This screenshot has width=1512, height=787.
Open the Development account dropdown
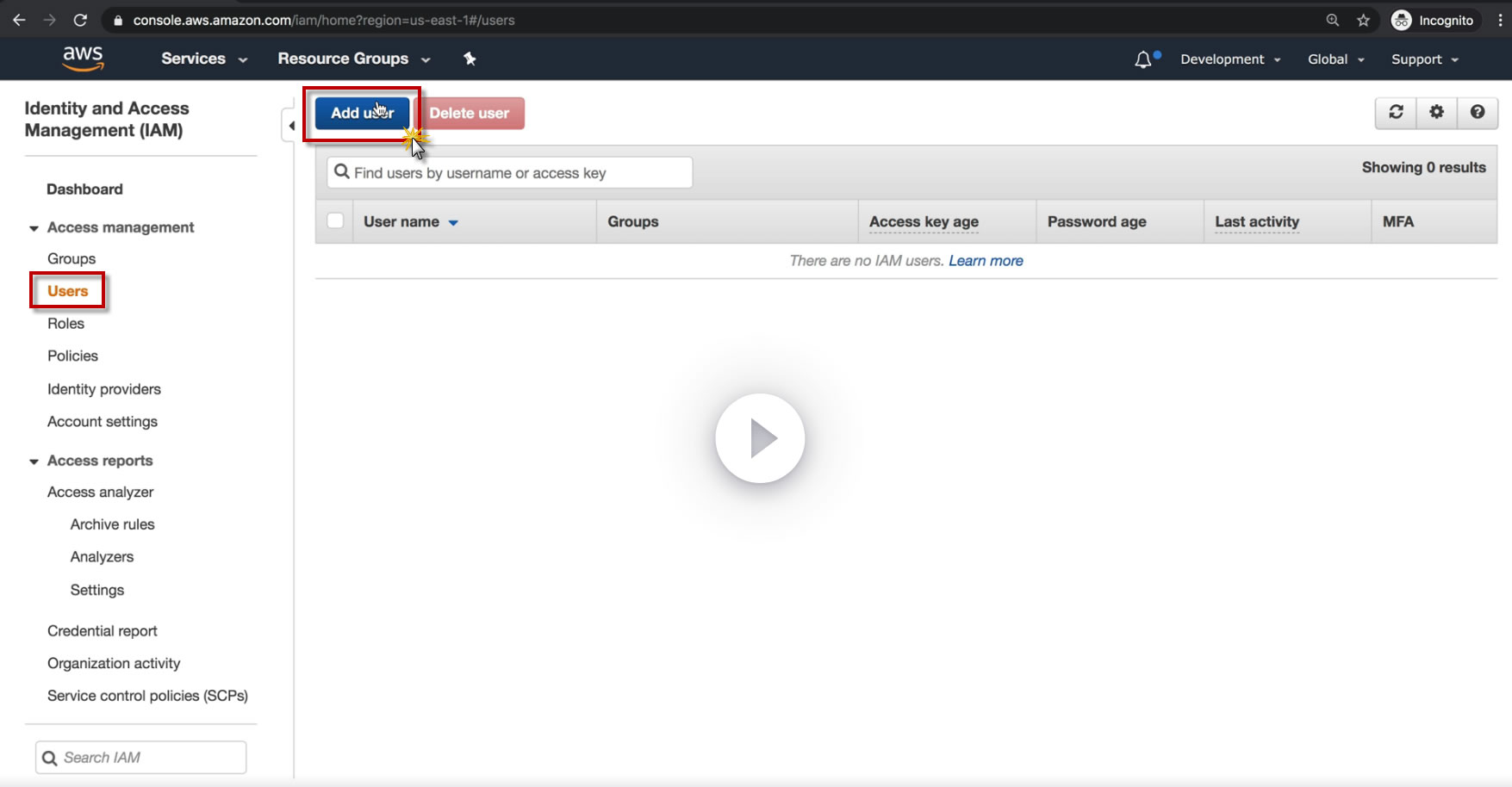[1230, 59]
